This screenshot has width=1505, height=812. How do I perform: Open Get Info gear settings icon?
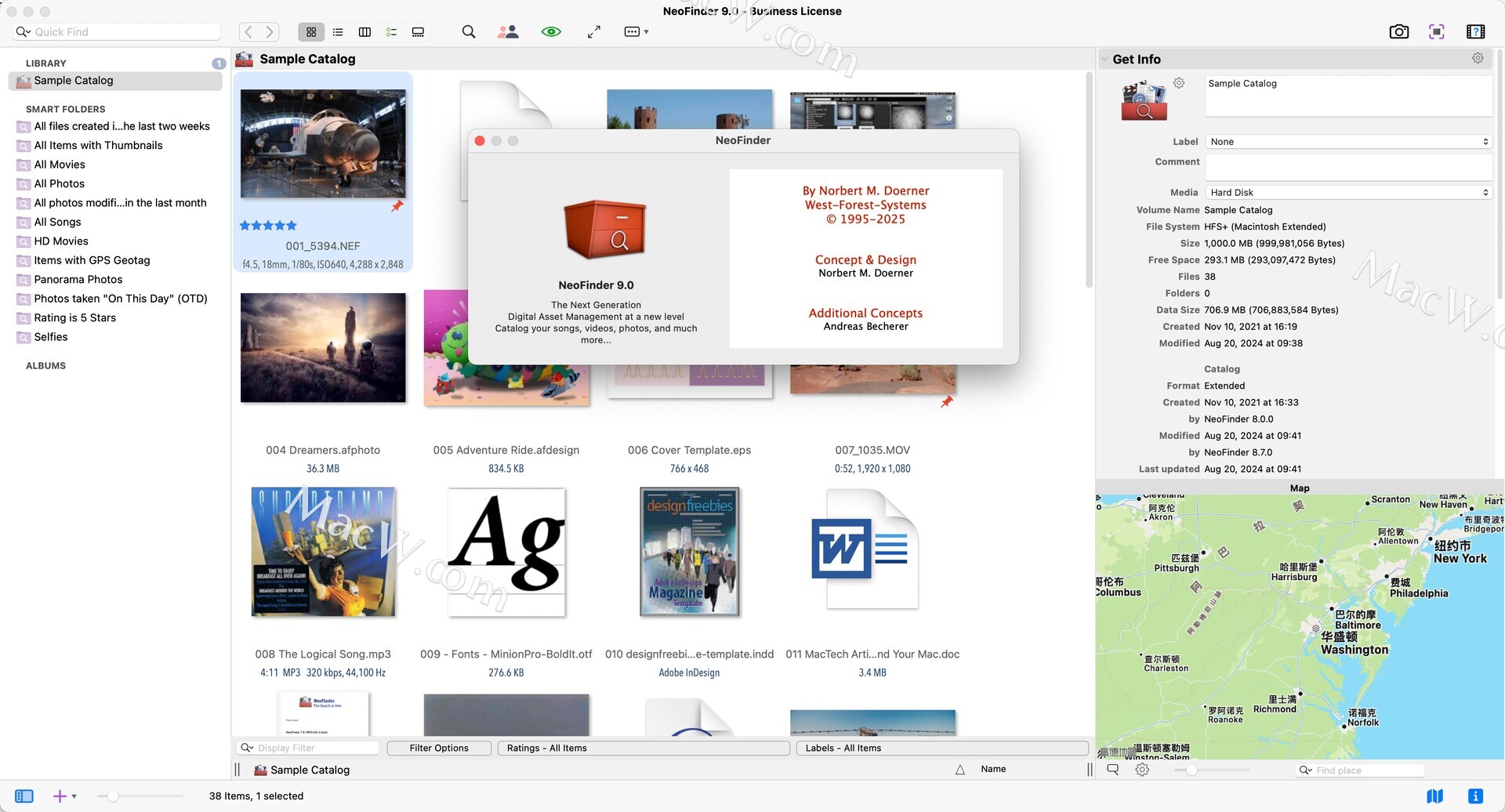pos(1478,59)
